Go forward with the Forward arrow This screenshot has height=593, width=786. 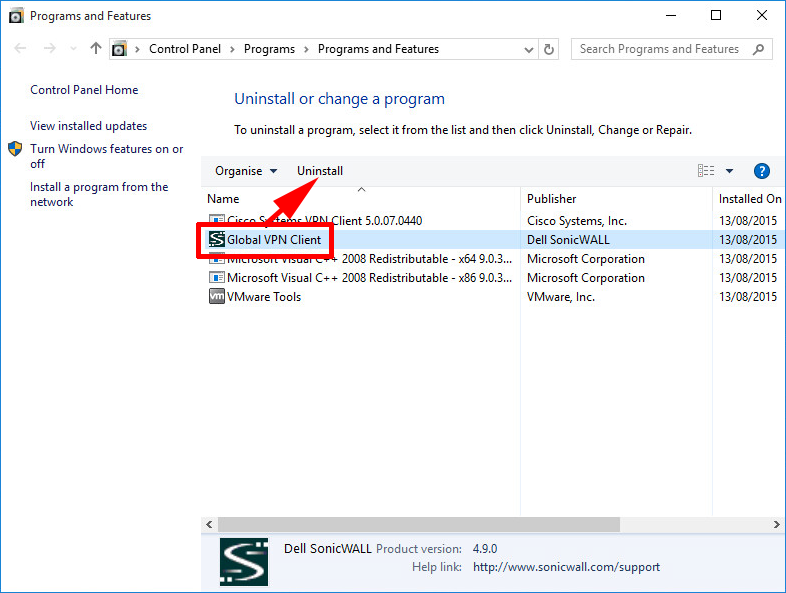(50, 49)
